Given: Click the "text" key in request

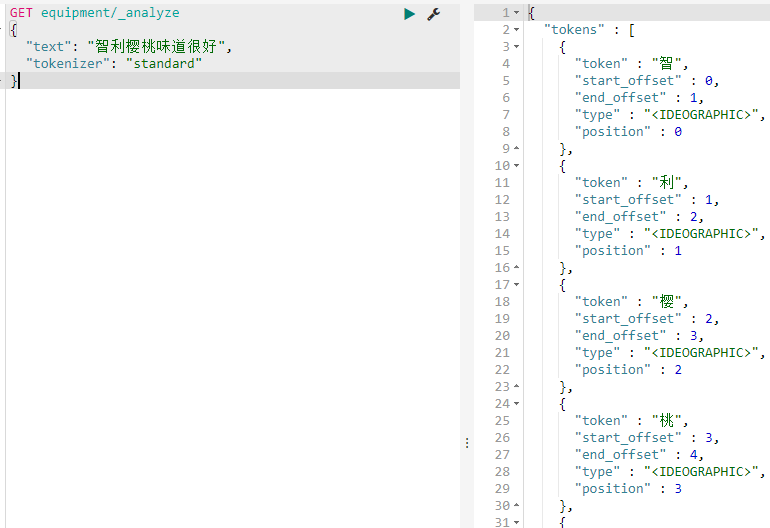Looking at the screenshot, I should coord(49,47).
